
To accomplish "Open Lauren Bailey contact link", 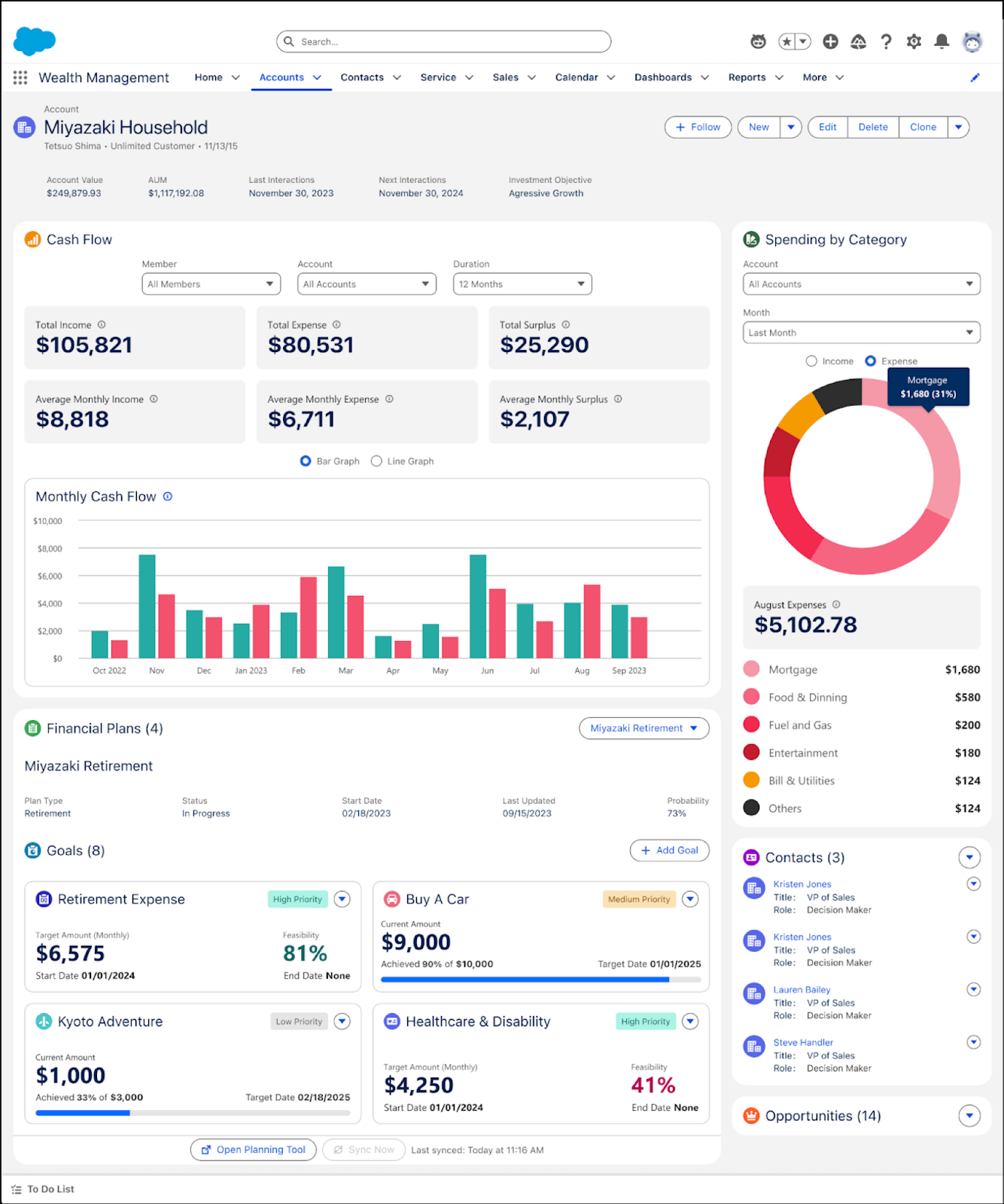I will pyautogui.click(x=802, y=990).
